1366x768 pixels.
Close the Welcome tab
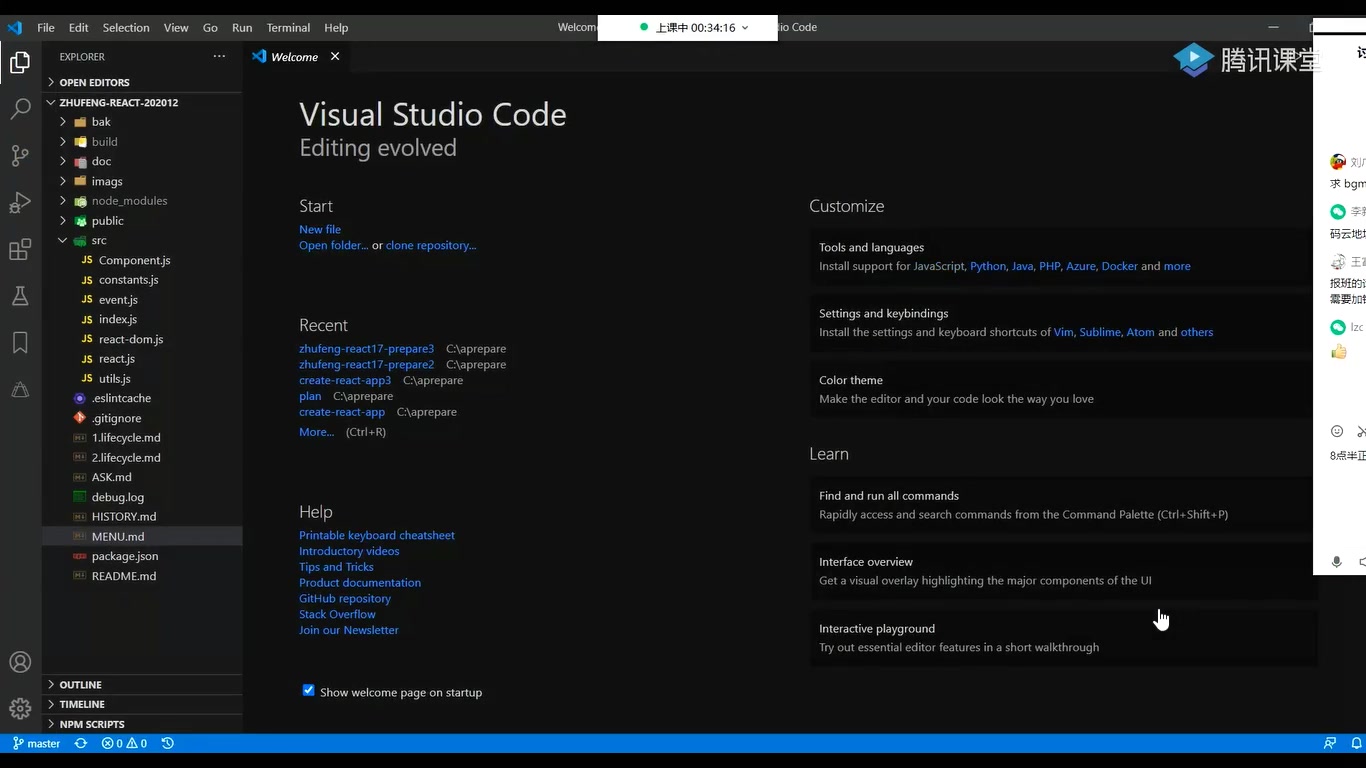click(335, 57)
